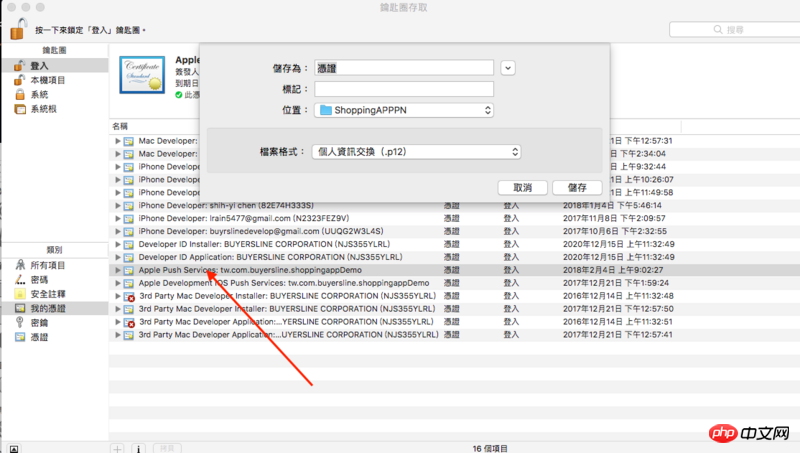The width and height of the screenshot is (800, 453).
Task: Expand the first Mac Developer certificate row
Action: pos(118,141)
